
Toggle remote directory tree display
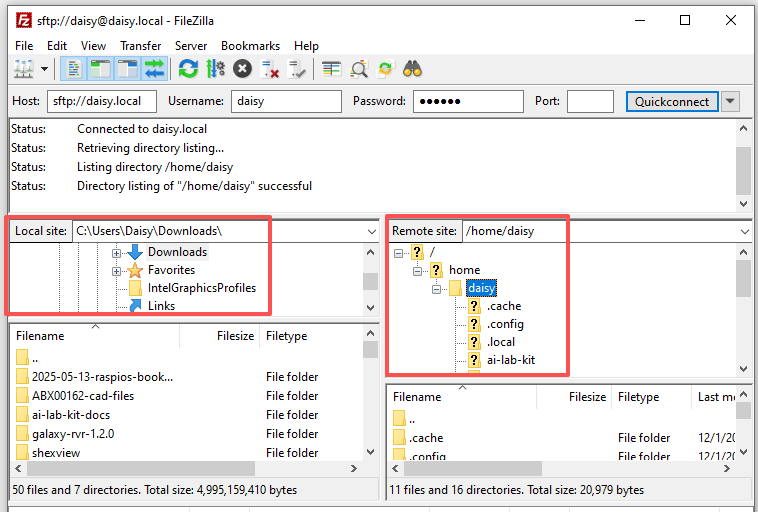(128, 69)
